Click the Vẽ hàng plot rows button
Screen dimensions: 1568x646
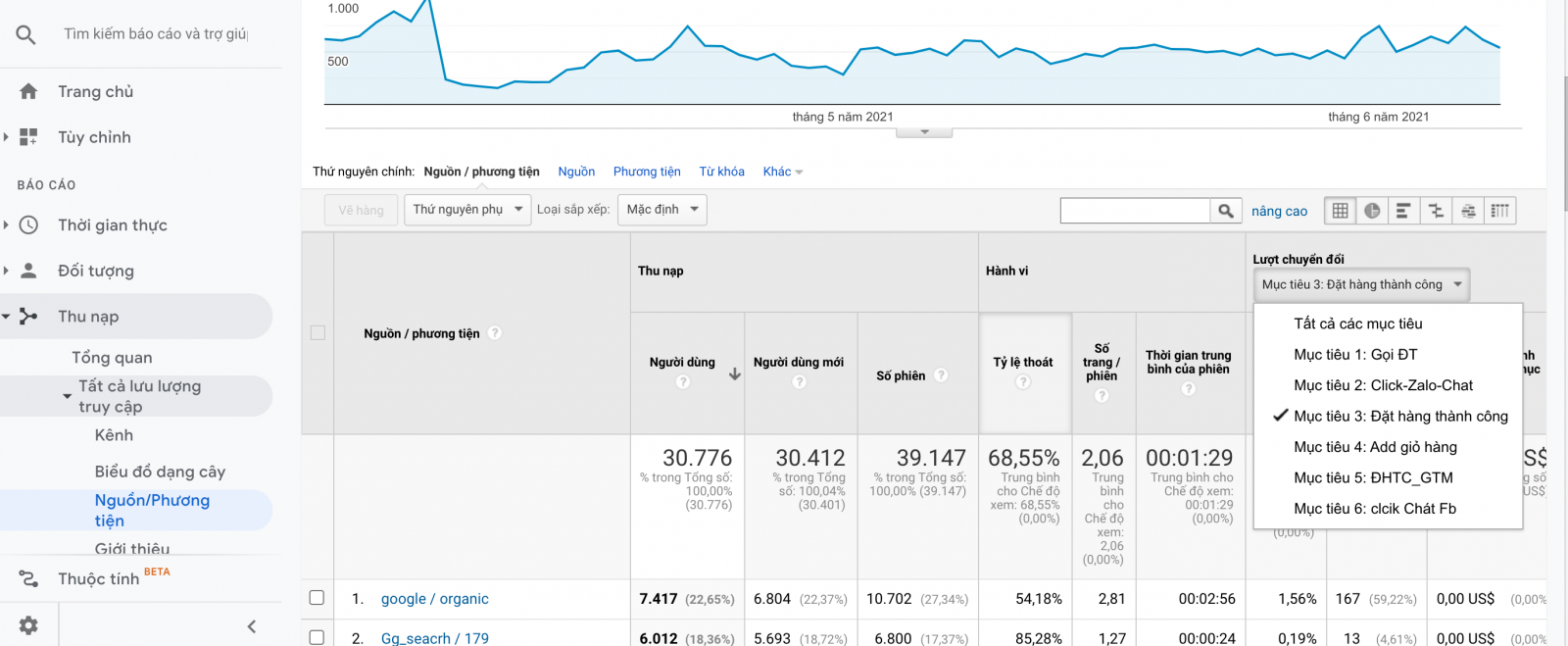click(361, 210)
